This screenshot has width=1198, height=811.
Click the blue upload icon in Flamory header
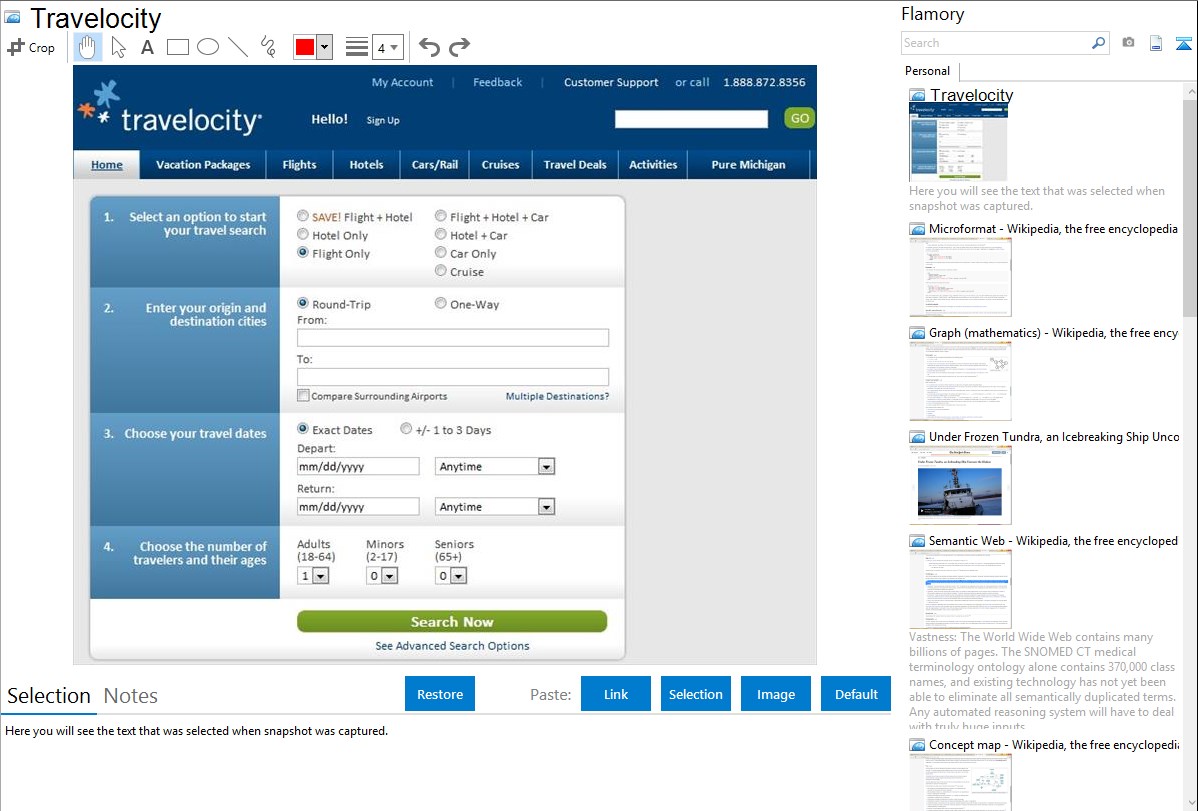(1183, 43)
